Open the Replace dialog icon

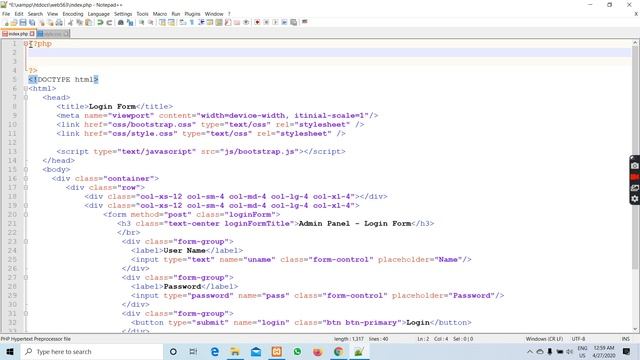coord(130,22)
